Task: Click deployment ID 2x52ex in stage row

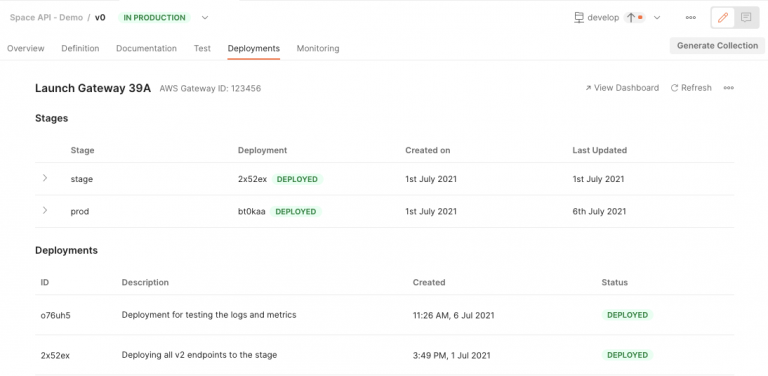Action: 252,179
